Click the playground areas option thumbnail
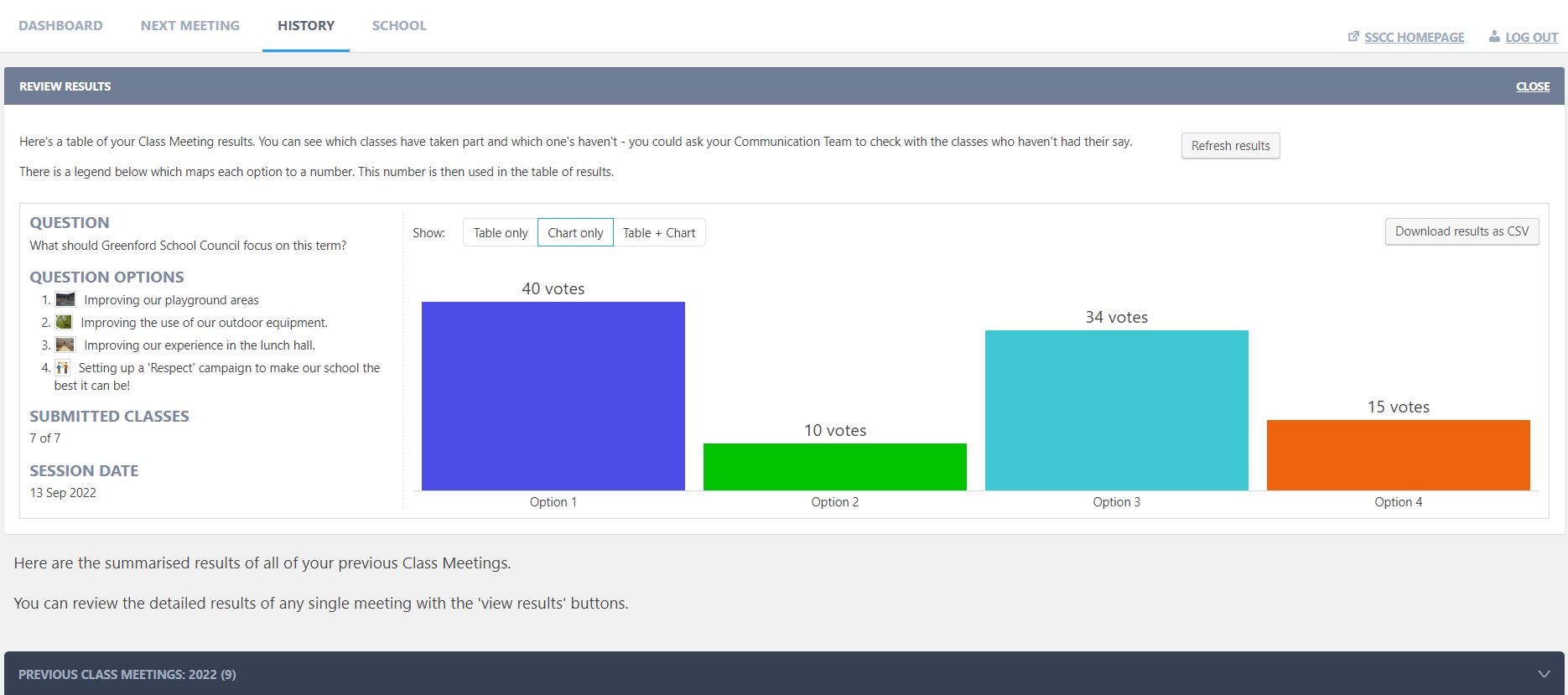 65,299
